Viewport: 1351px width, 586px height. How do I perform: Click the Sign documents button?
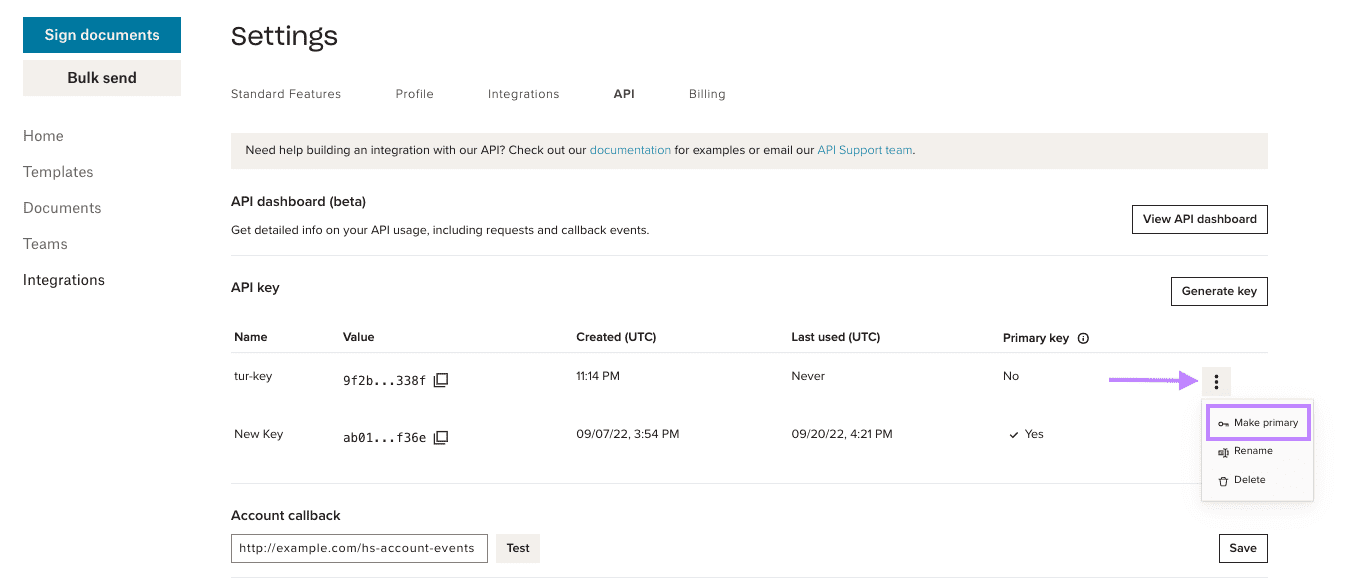(101, 34)
